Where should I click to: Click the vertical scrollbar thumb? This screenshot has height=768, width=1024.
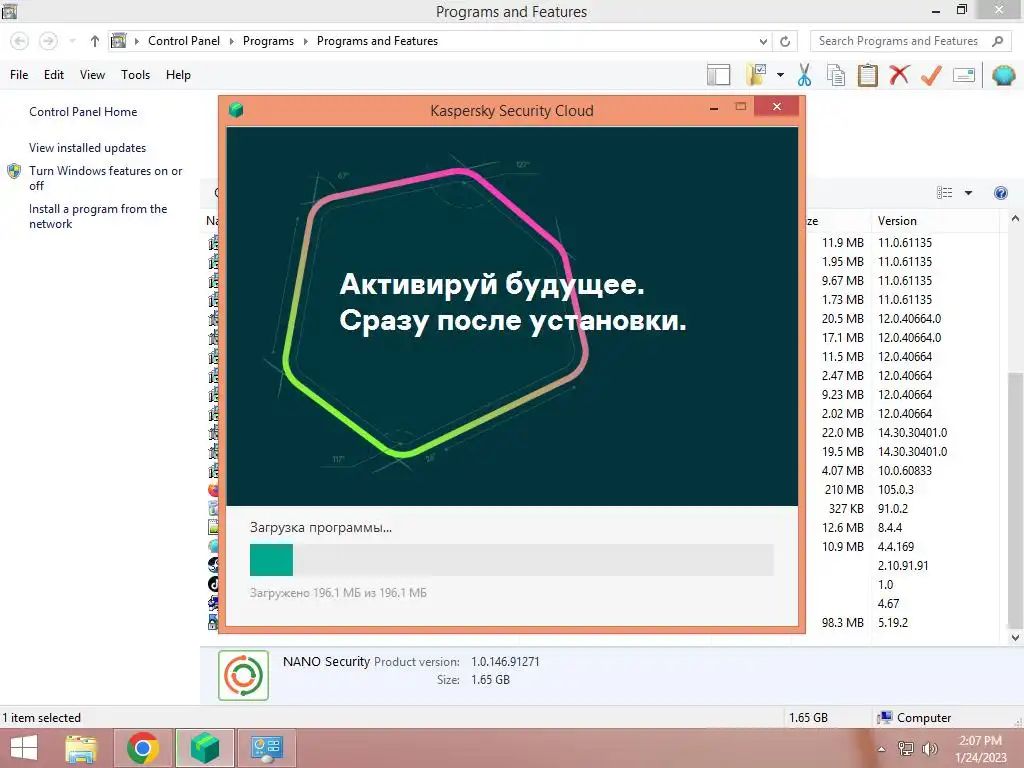(1015, 500)
